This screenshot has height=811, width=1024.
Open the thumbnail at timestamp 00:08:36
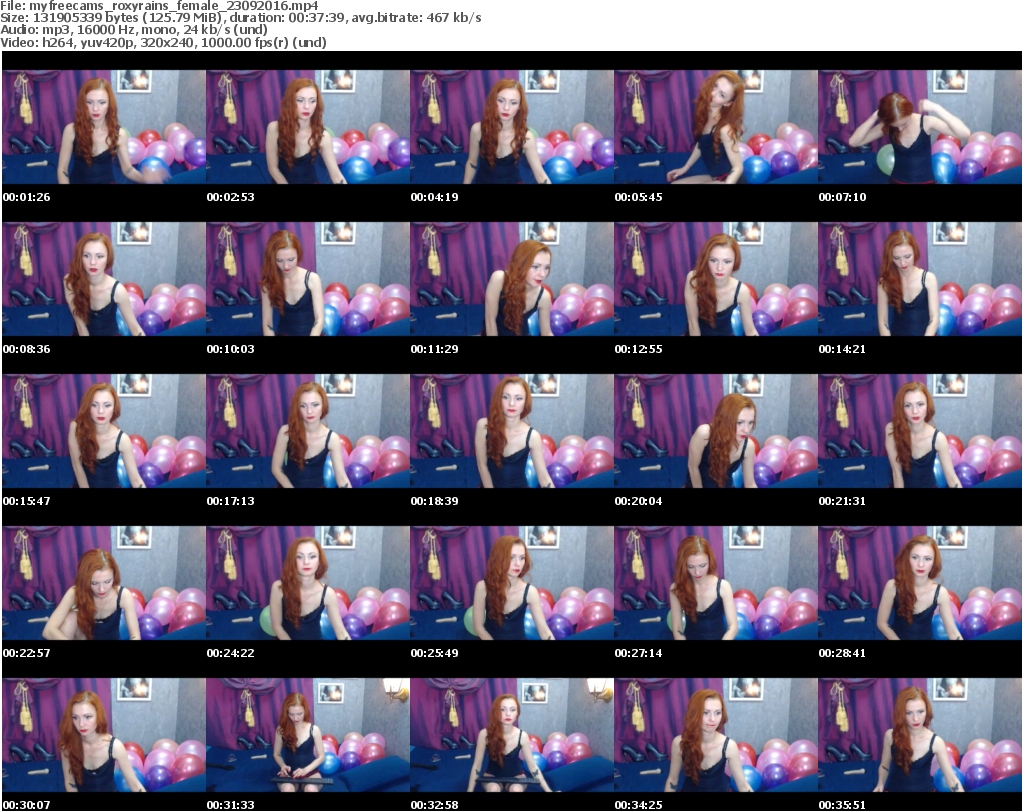point(104,279)
